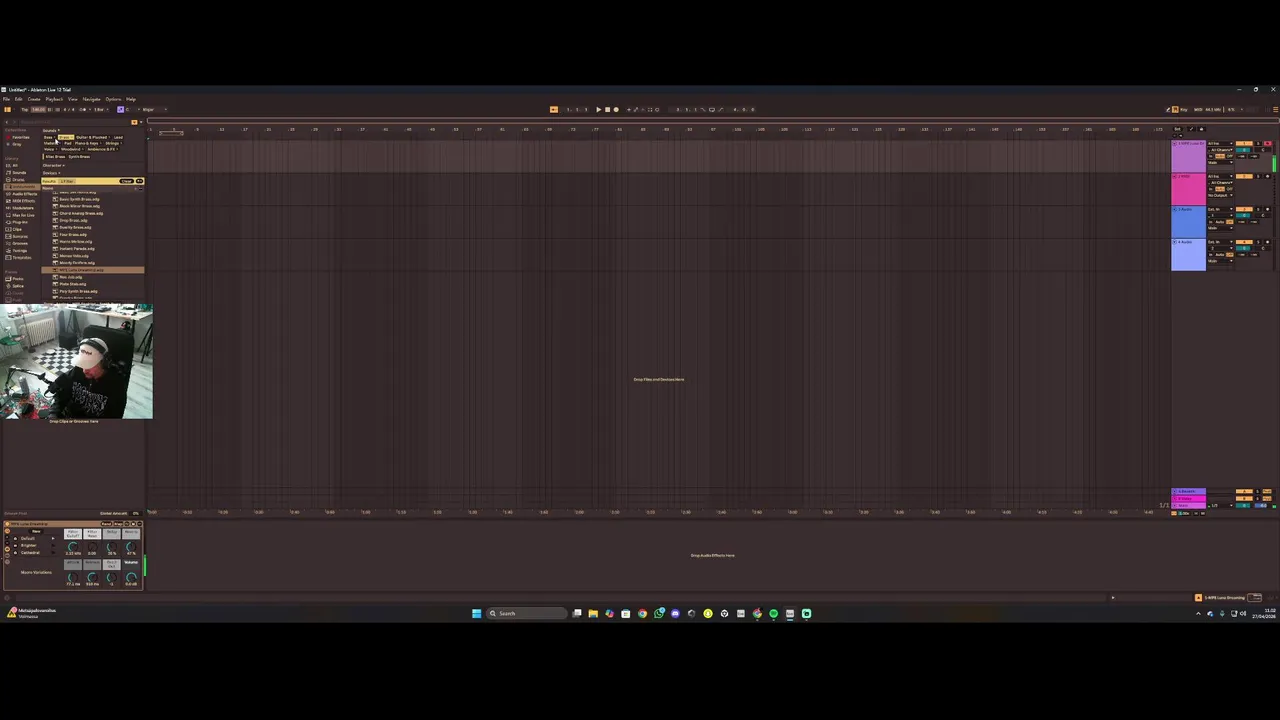
Task: Toggle the Key mapping mode button
Action: [1183, 109]
